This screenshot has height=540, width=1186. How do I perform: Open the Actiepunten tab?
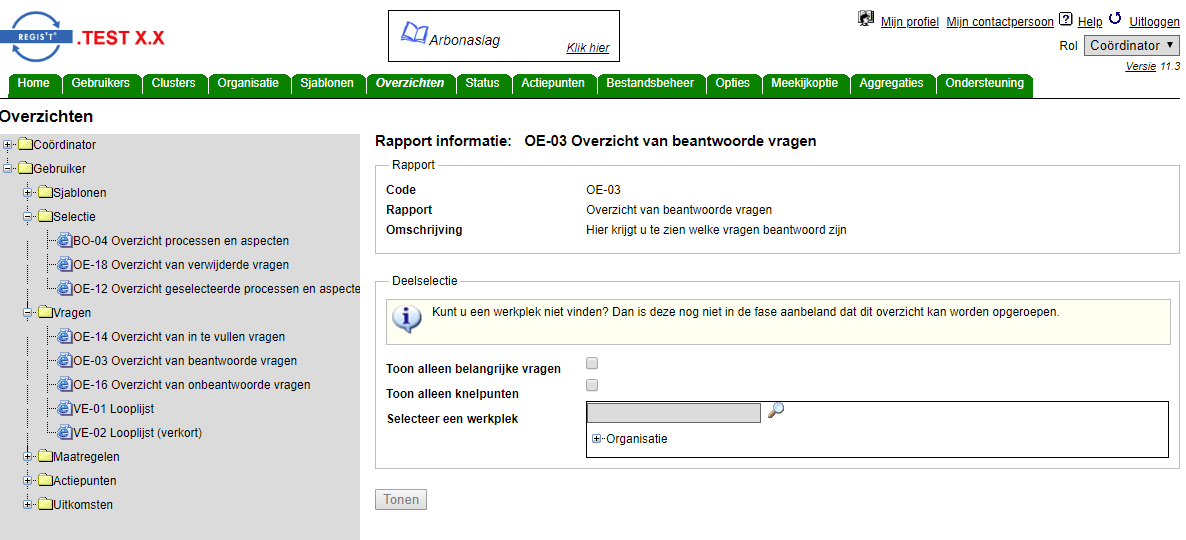[x=553, y=83]
